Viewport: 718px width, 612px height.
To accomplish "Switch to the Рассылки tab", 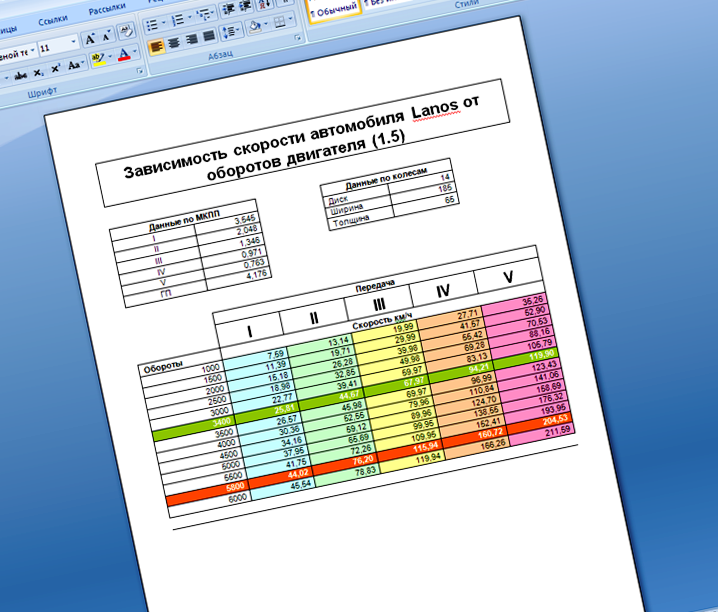I will tap(107, 8).
